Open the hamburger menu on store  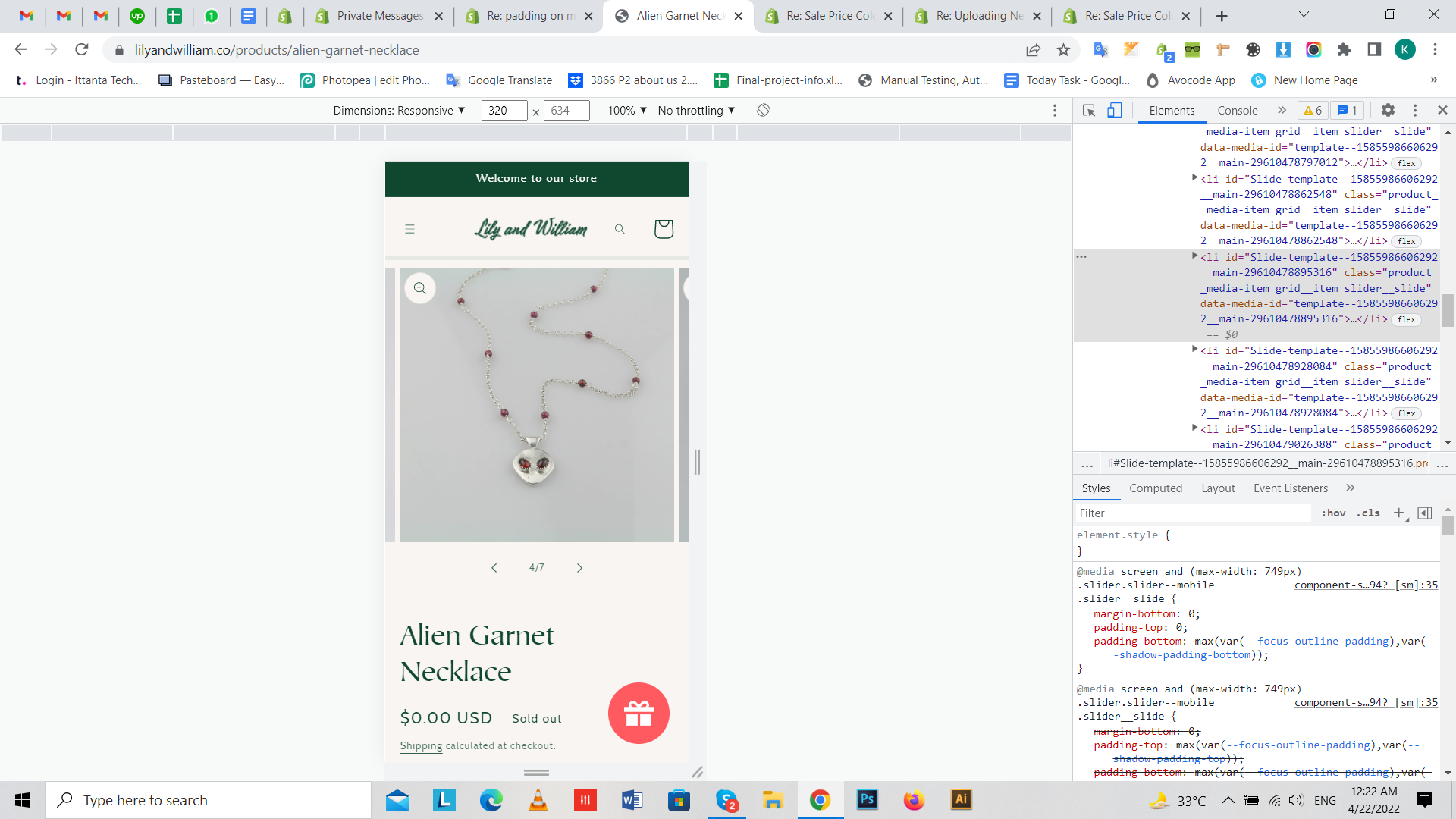coord(409,229)
